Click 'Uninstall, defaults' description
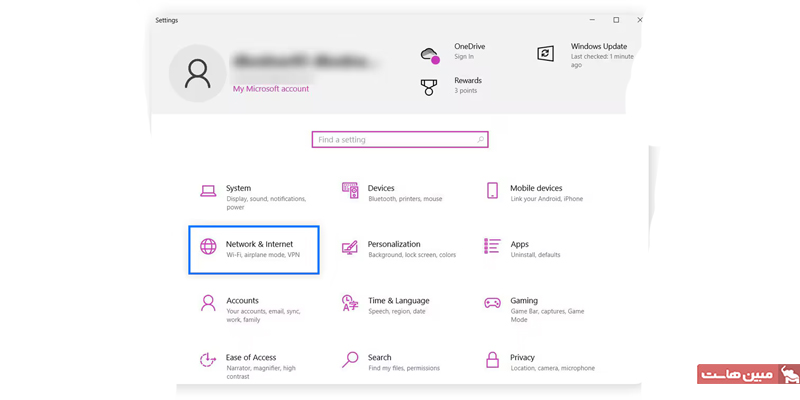Viewport: 800px width, 400px height. [535, 255]
